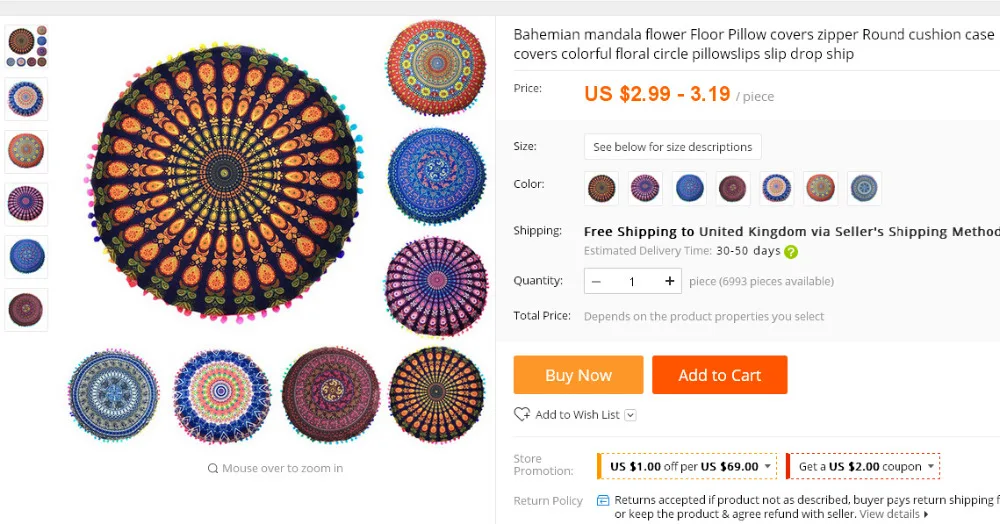Click the quantity input field
Viewport: 1000px width, 524px height.
pyautogui.click(x=632, y=281)
